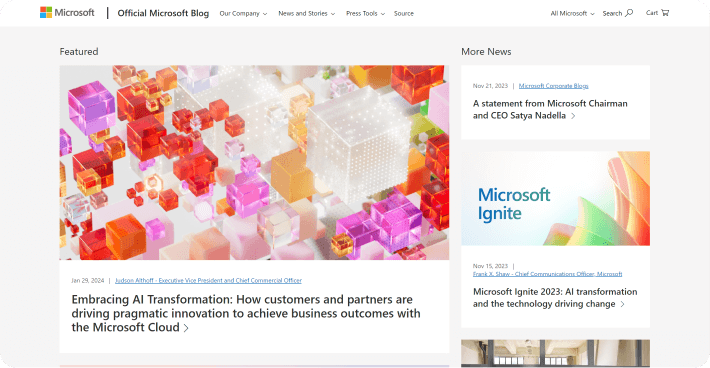Open the search magnifier icon
710x368 pixels.
[629, 13]
